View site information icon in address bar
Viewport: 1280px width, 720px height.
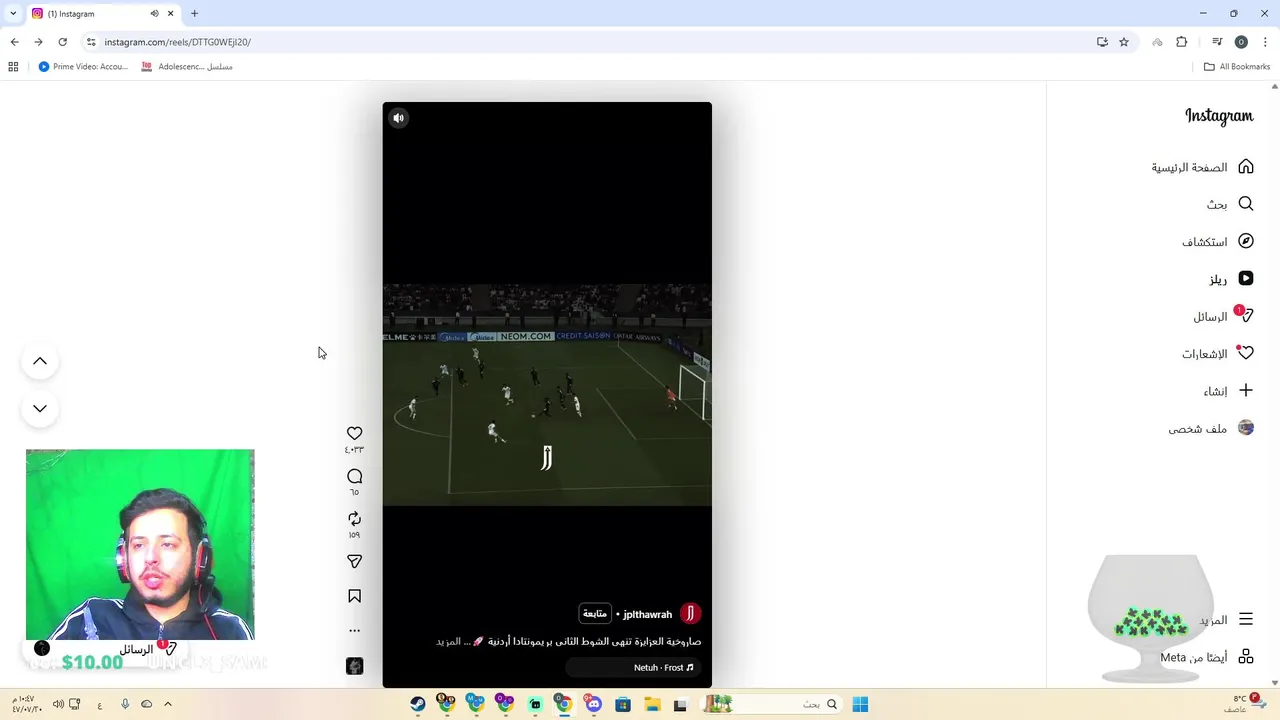(x=91, y=42)
